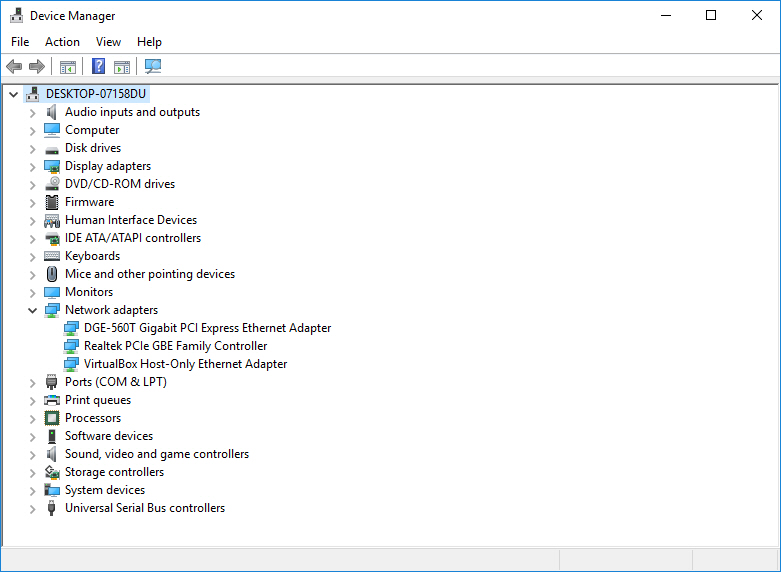Select the Sound, video and game controllers label
Viewport: 781px width, 572px height.
click(157, 454)
